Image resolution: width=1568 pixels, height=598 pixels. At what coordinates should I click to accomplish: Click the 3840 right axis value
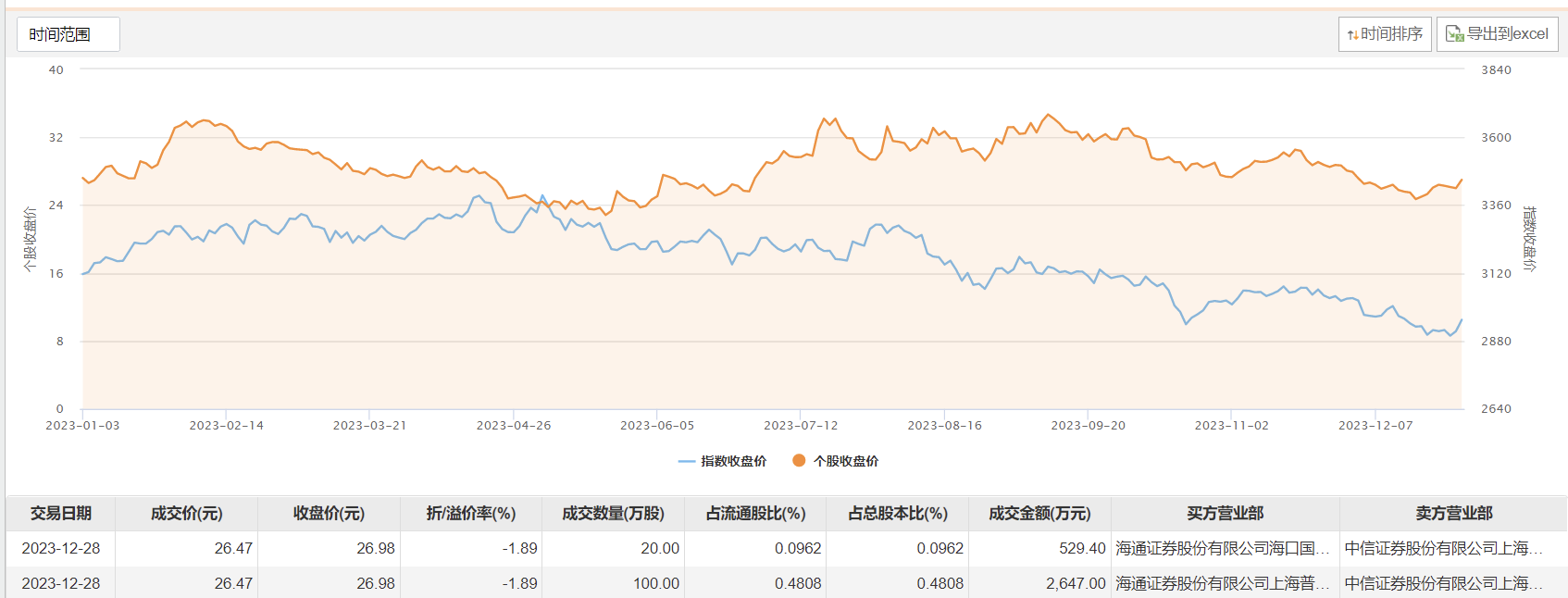1496,70
